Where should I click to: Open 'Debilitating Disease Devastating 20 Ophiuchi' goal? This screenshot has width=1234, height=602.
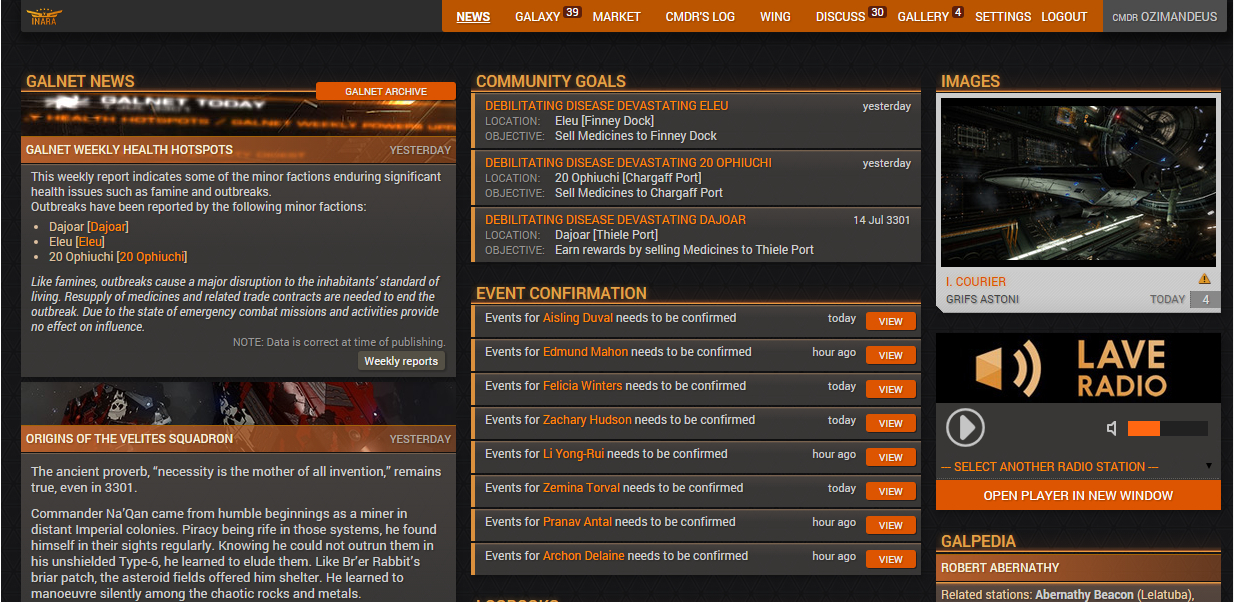click(x=628, y=162)
